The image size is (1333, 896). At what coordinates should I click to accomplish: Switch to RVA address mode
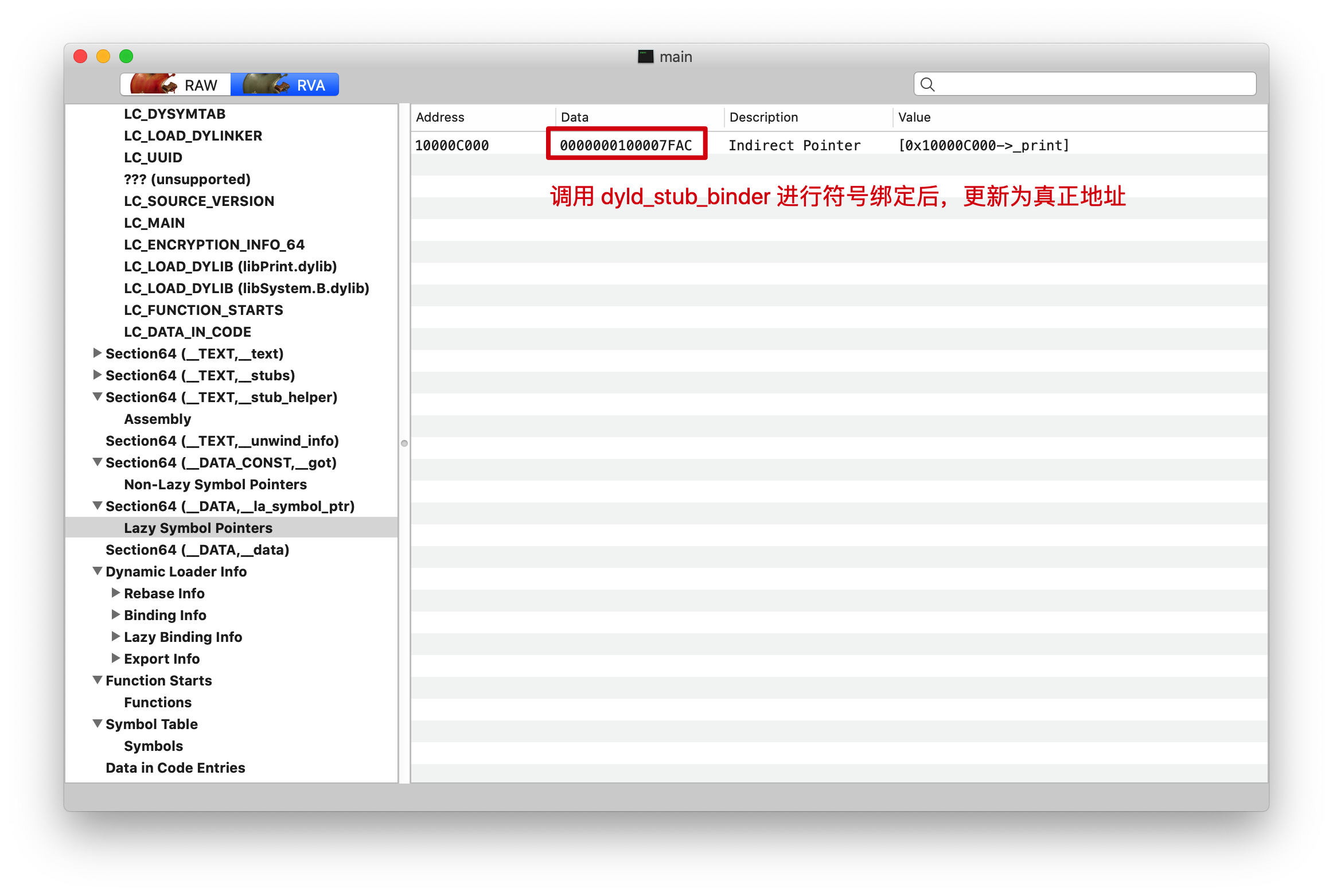(x=284, y=85)
